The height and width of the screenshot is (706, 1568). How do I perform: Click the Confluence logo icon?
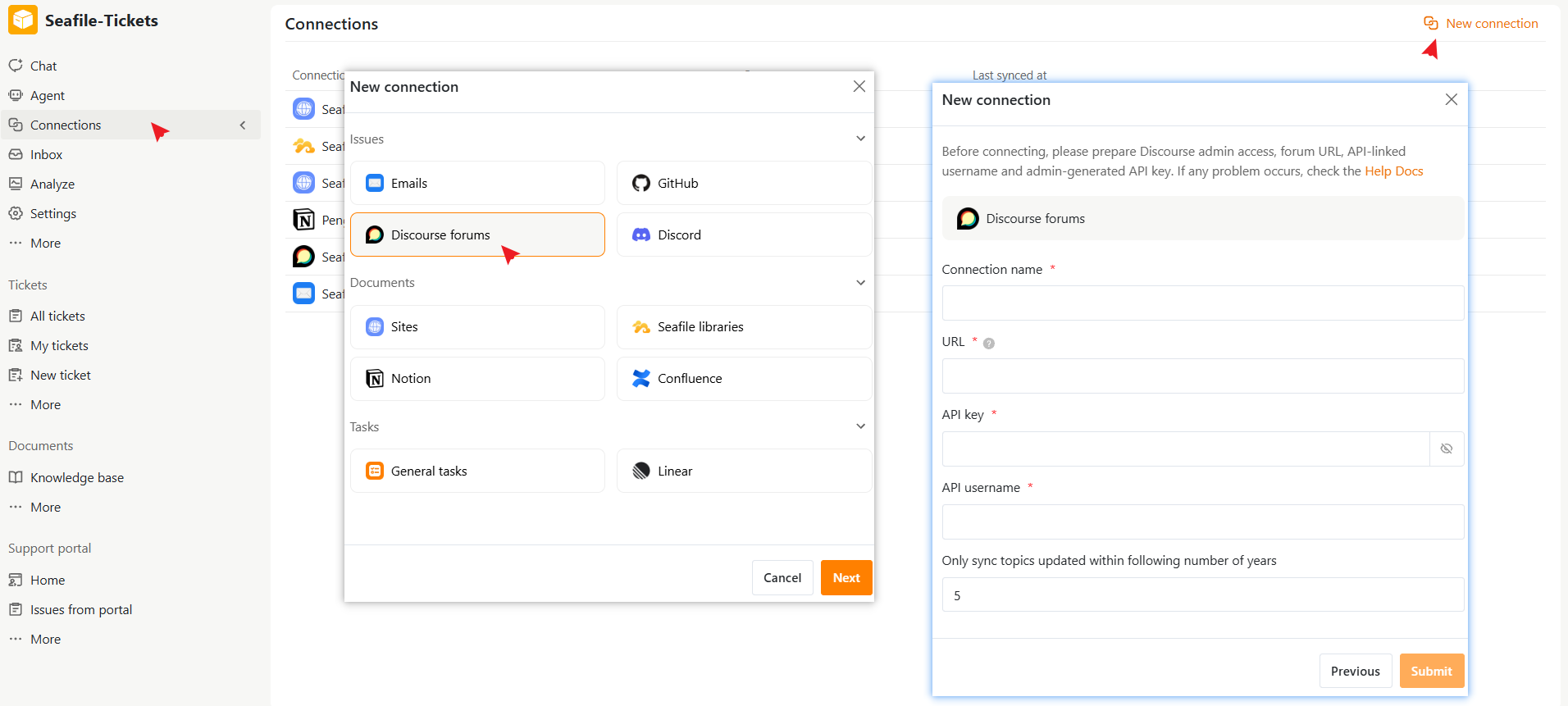[641, 378]
